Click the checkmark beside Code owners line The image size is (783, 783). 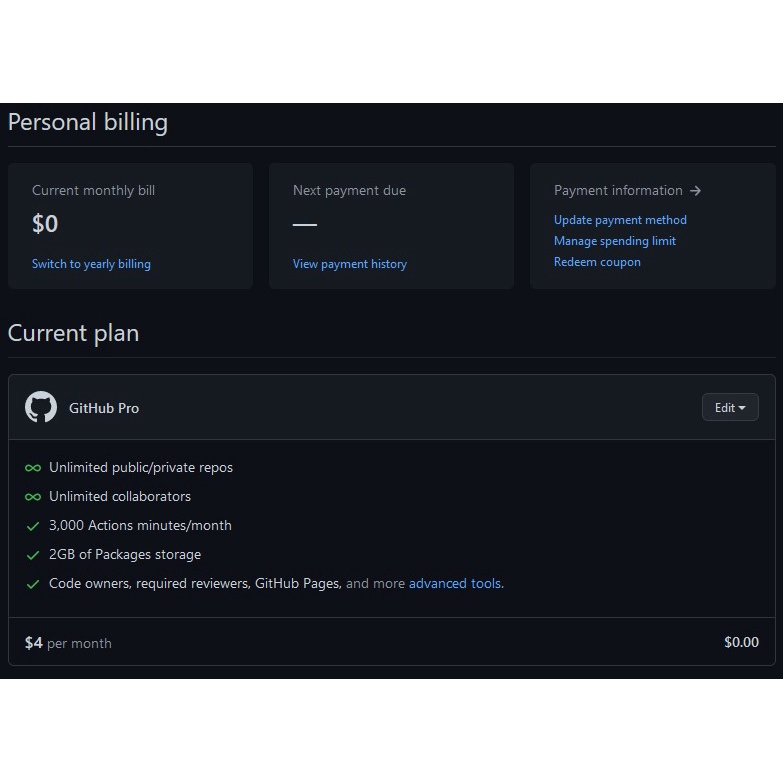33,584
